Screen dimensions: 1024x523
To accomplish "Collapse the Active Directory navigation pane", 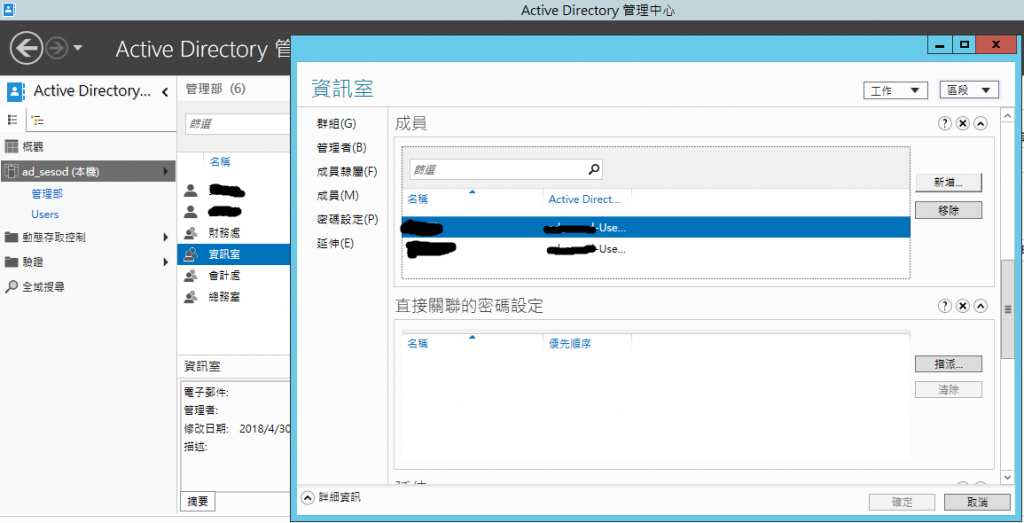I will click(x=165, y=91).
